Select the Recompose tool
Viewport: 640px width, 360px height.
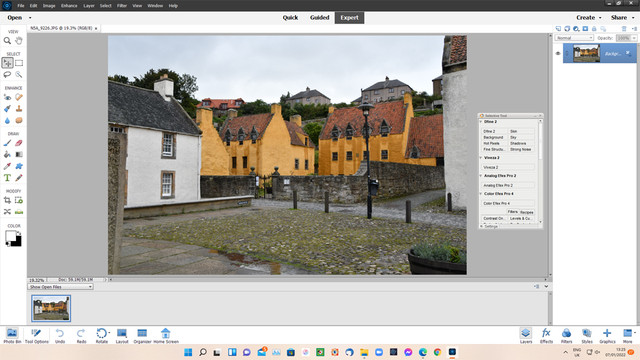[x=19, y=200]
